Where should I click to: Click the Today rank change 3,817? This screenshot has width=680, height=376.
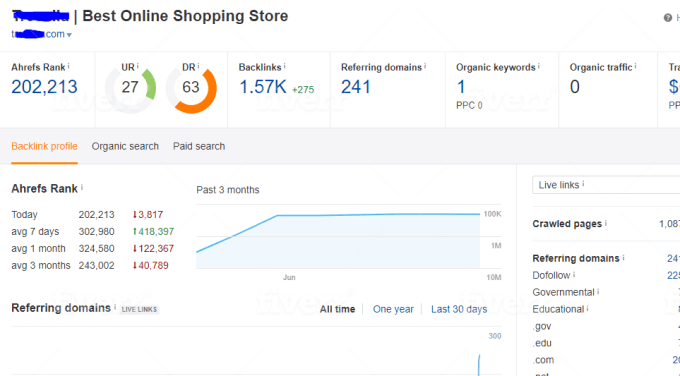pos(148,215)
